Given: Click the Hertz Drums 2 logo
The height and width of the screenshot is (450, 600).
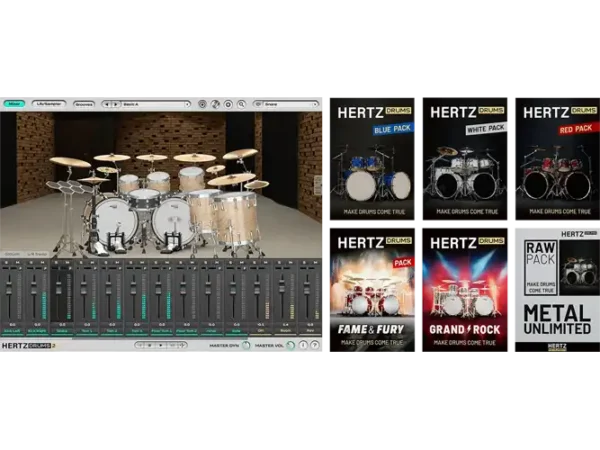Looking at the screenshot, I should pos(29,346).
